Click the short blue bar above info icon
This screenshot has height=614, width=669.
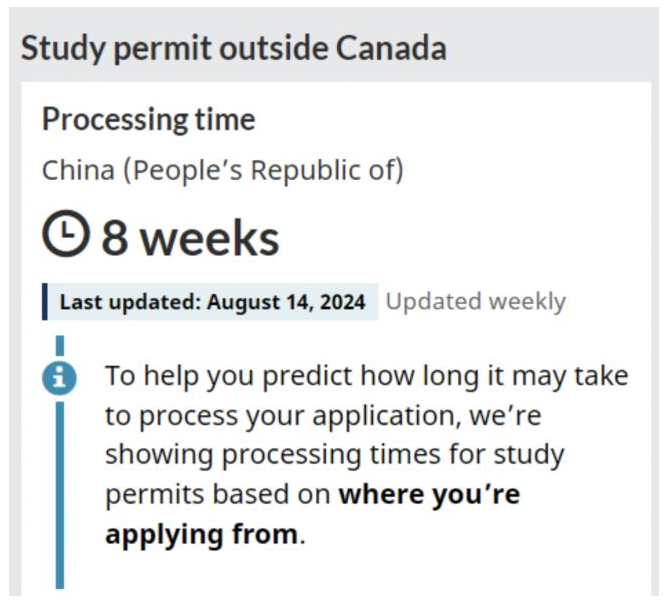click(x=60, y=345)
